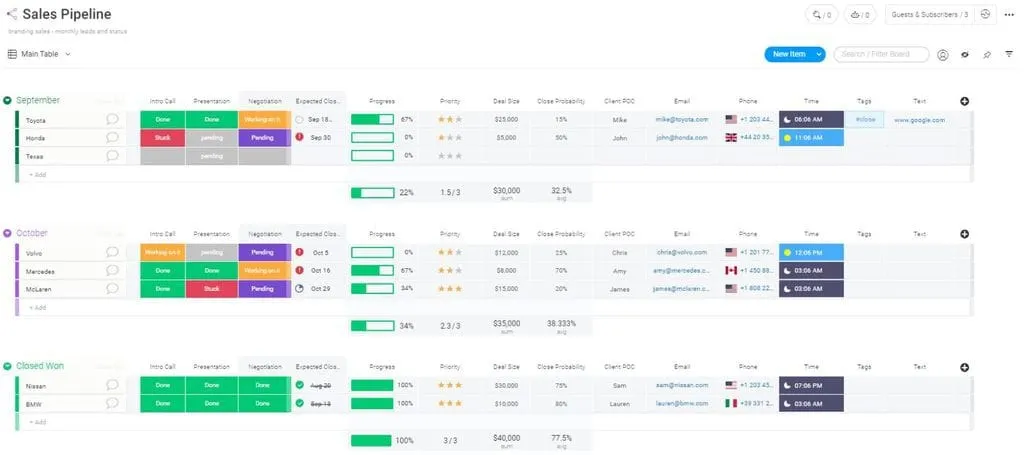Click the UK flag in Honda's phone cell
Viewport: 1024px width, 455px height.
[x=731, y=138]
